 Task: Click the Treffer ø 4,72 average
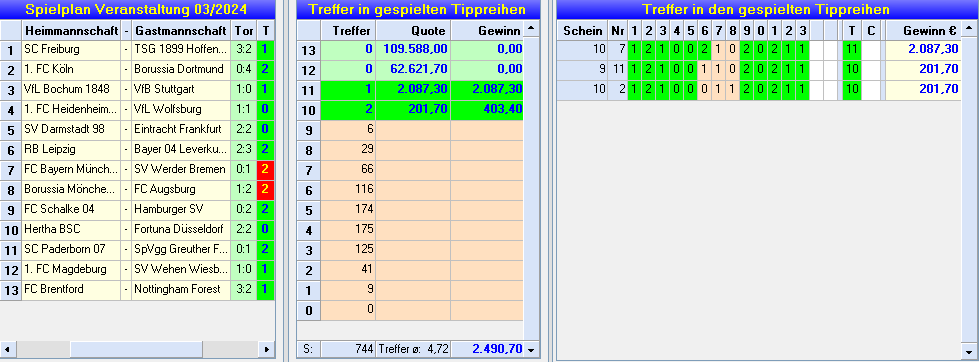point(413,350)
